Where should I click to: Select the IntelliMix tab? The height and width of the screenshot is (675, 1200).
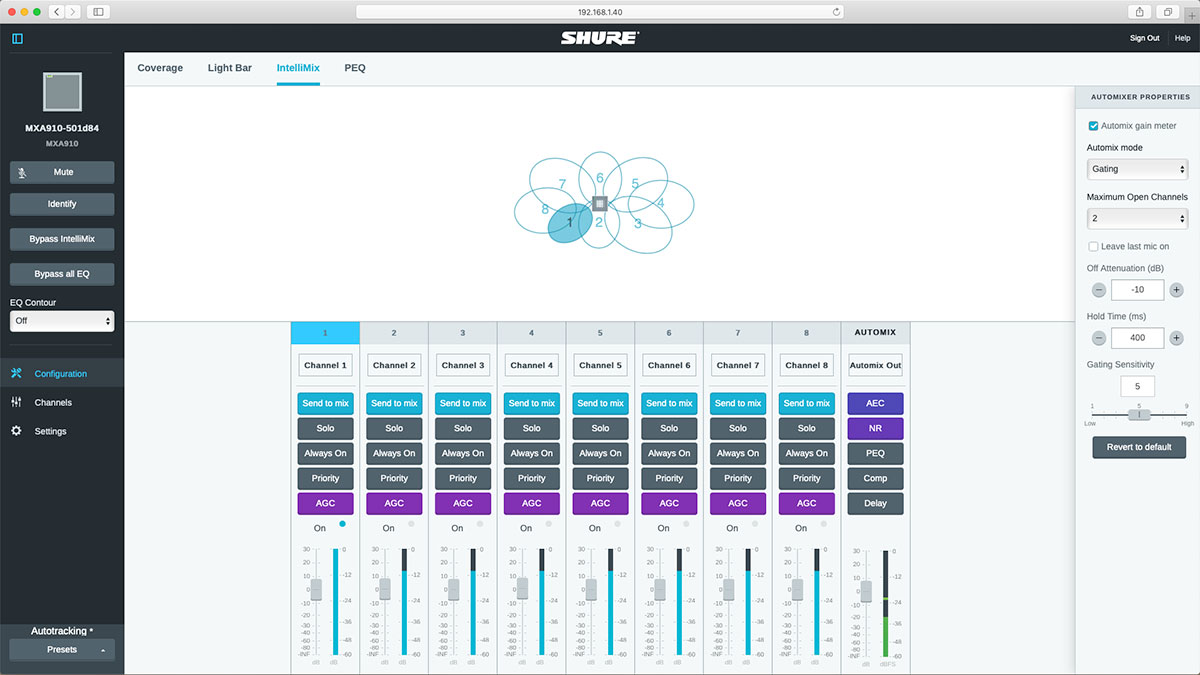(x=298, y=68)
